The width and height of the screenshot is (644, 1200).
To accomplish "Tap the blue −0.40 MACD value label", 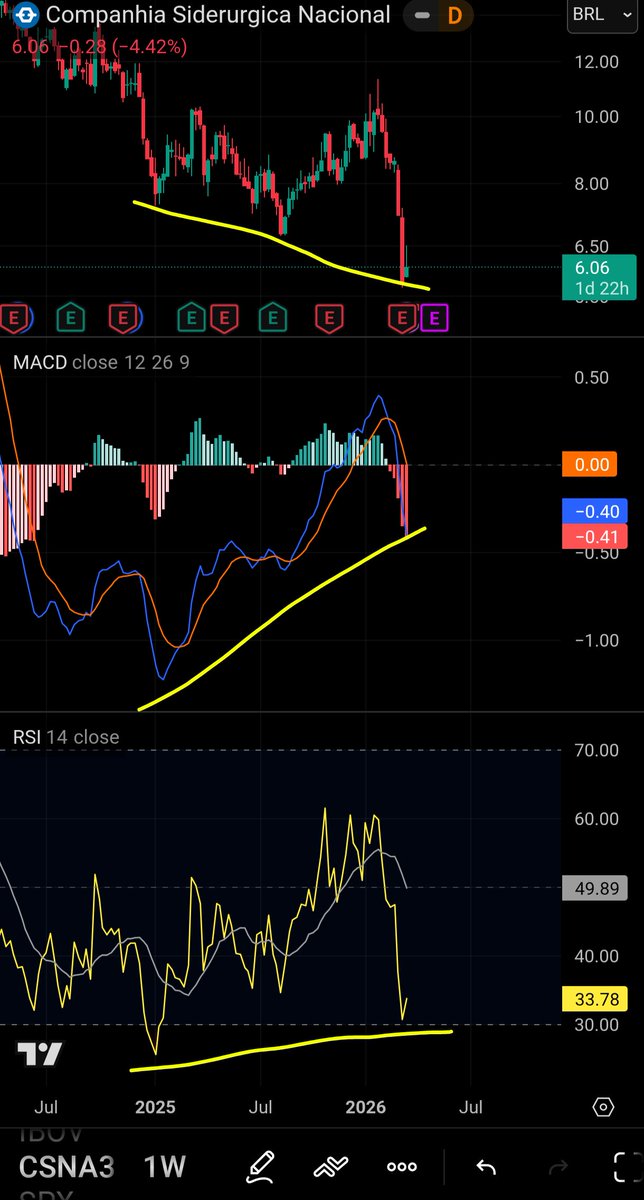I will (596, 511).
